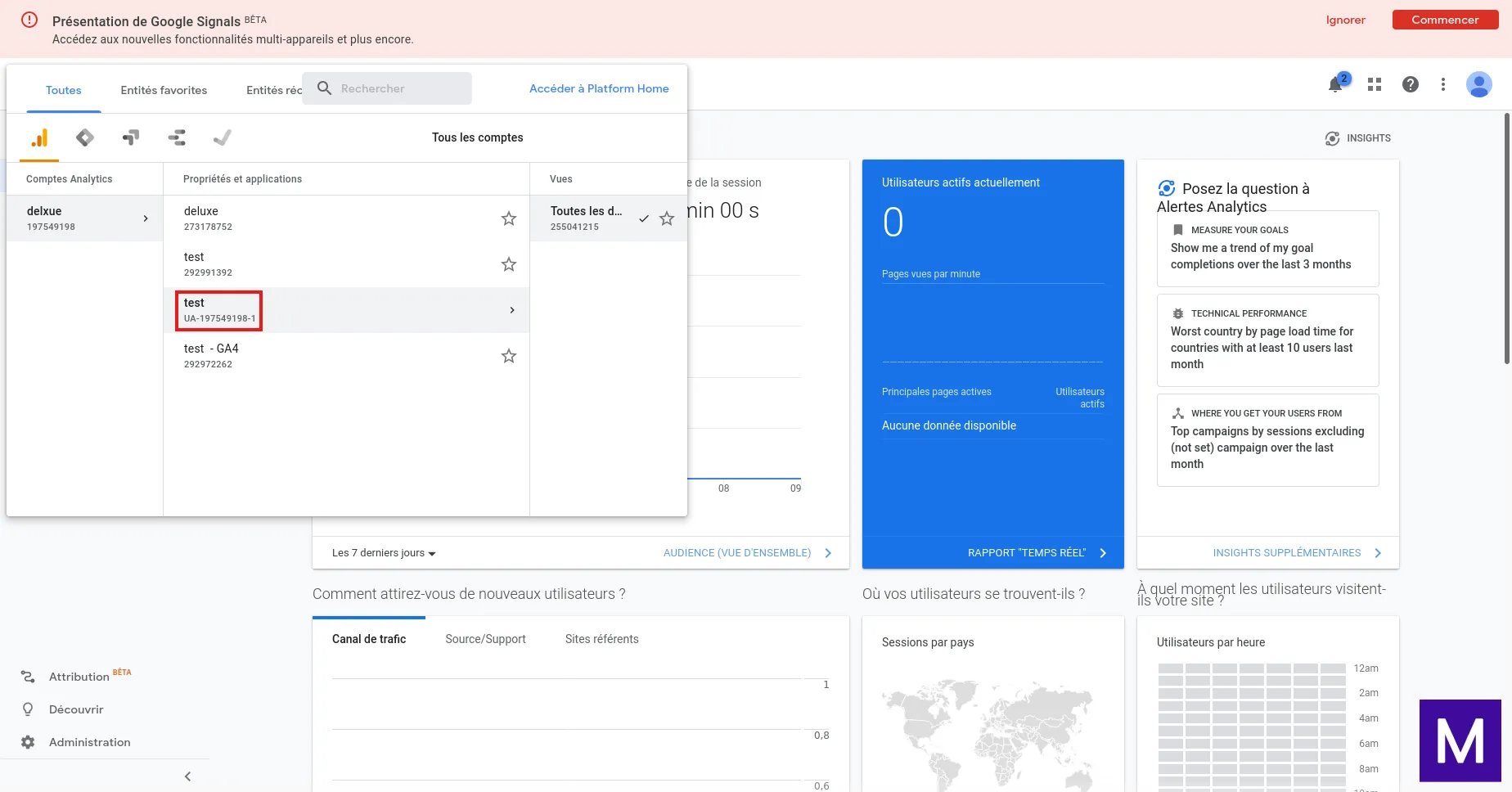
Task: Click the Commencer button
Action: (x=1445, y=20)
